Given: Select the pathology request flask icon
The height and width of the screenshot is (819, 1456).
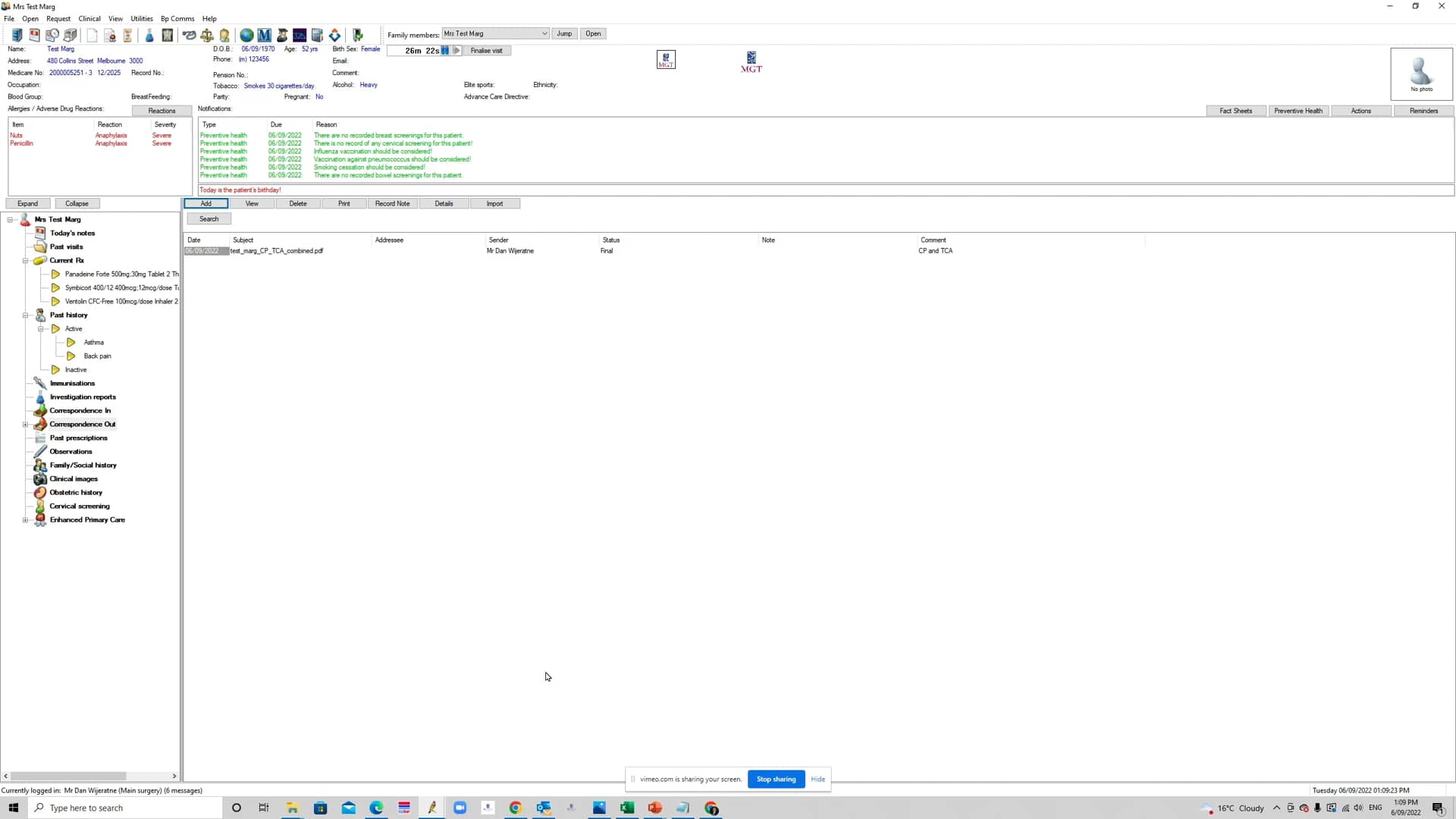Looking at the screenshot, I should pos(149,35).
